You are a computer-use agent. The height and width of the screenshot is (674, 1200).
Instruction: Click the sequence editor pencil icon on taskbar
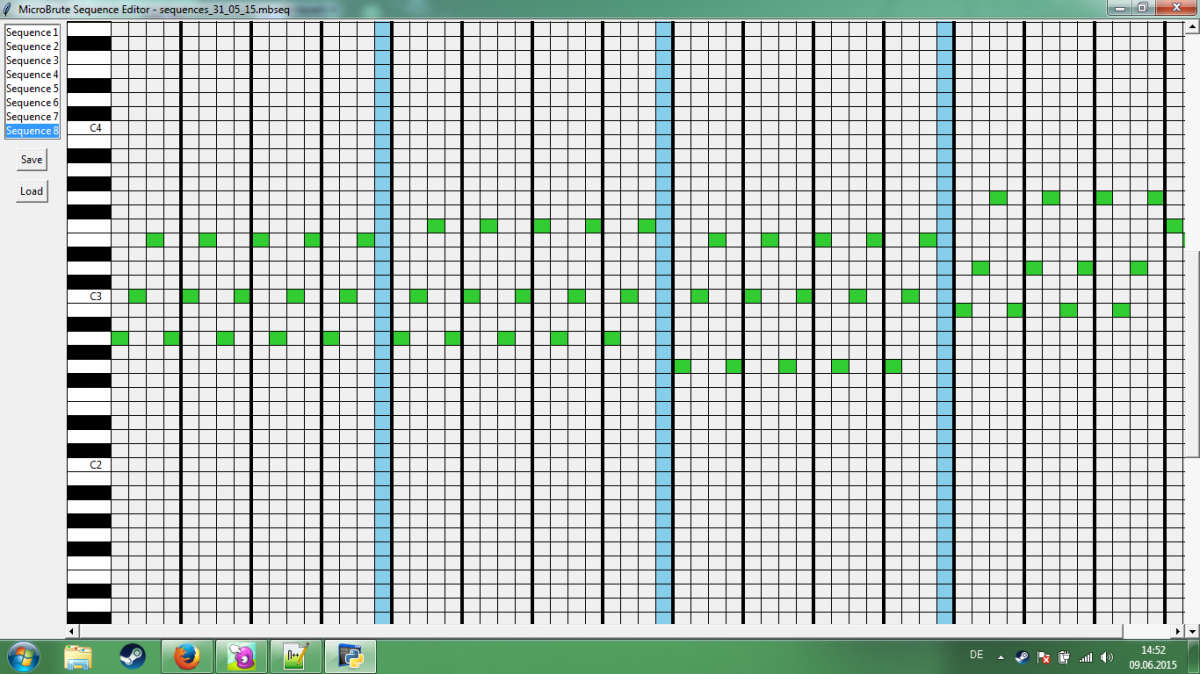coord(294,657)
